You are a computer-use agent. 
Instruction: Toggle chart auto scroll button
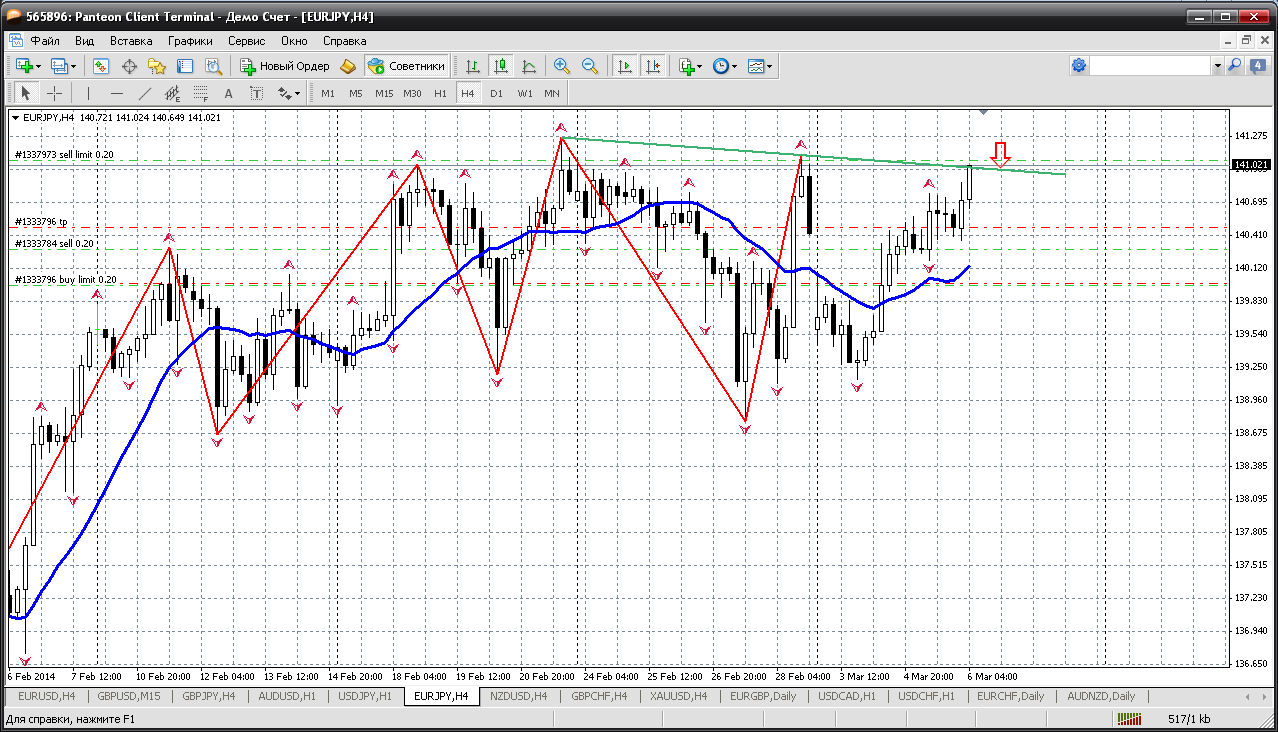pos(625,66)
